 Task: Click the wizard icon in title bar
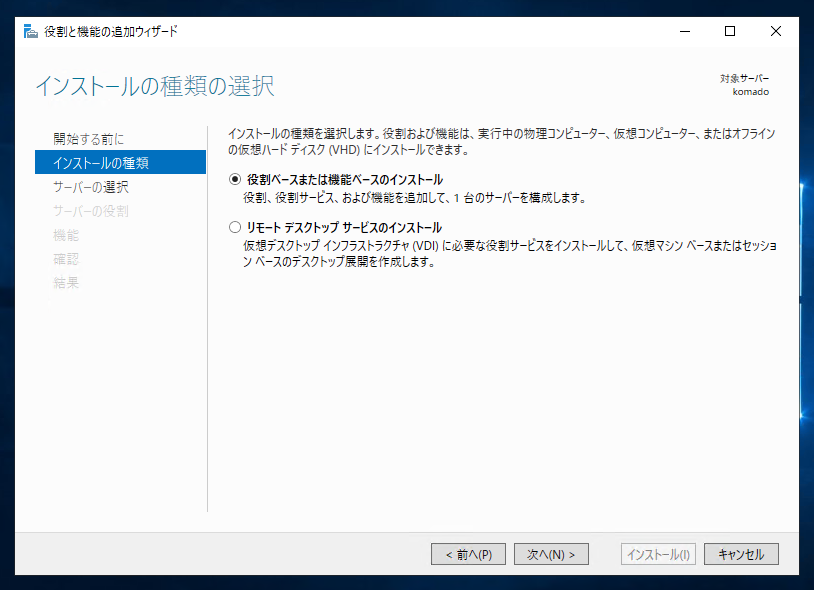[x=31, y=32]
